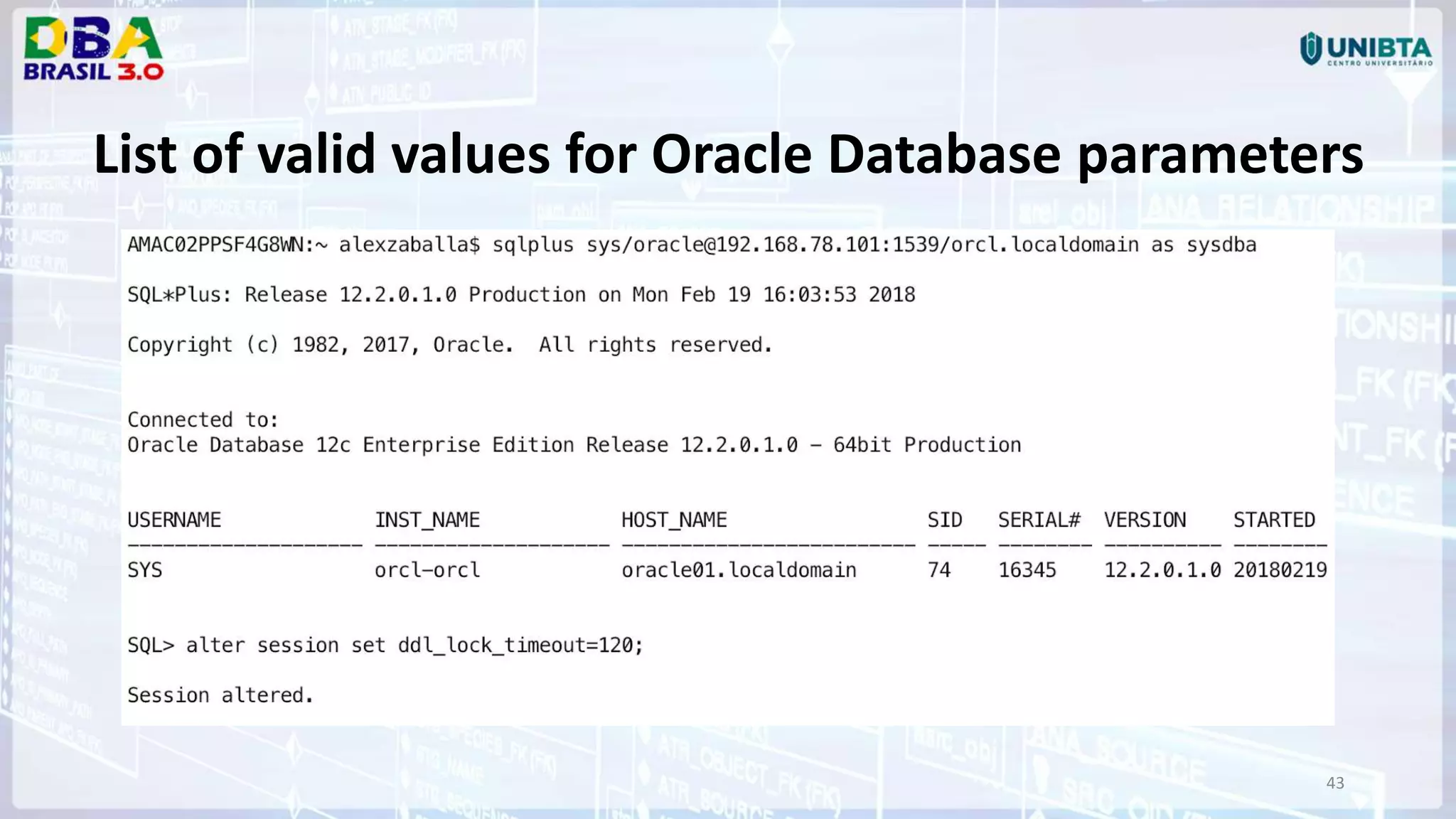Click the orcl-orcl instance name value
The height and width of the screenshot is (819, 1456).
[x=427, y=570]
